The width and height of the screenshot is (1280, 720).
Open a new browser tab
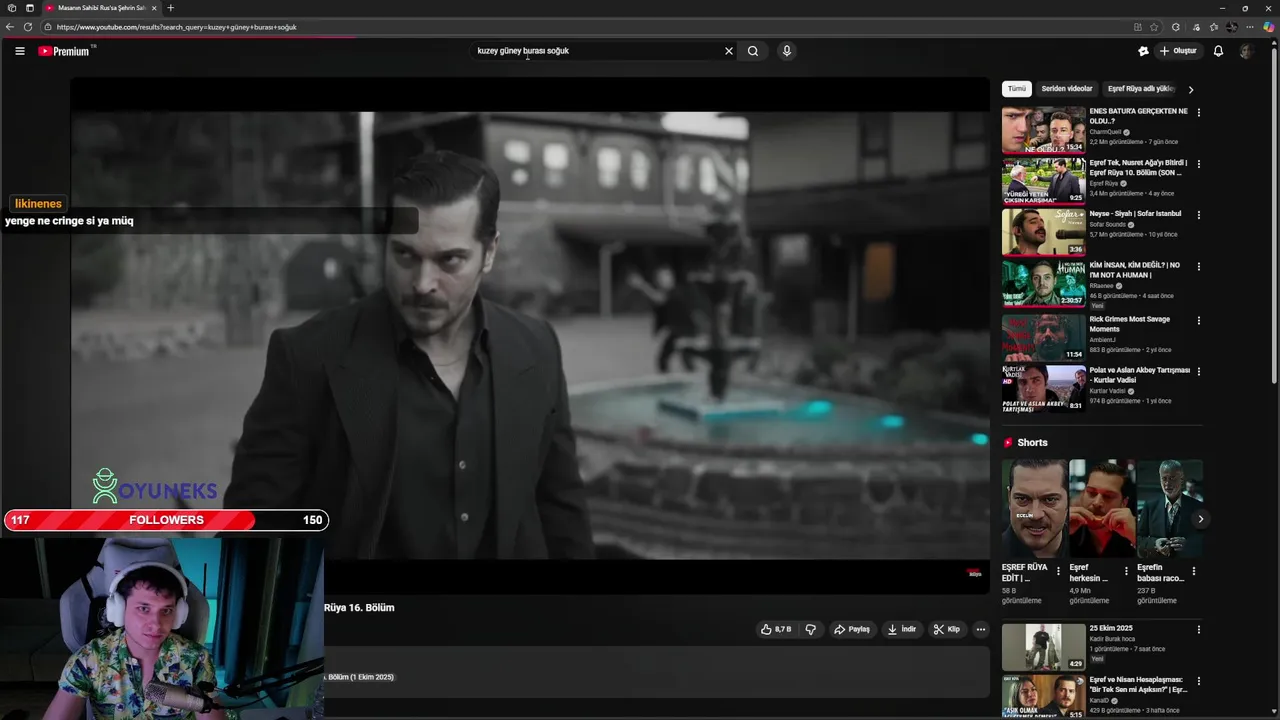pos(170,8)
